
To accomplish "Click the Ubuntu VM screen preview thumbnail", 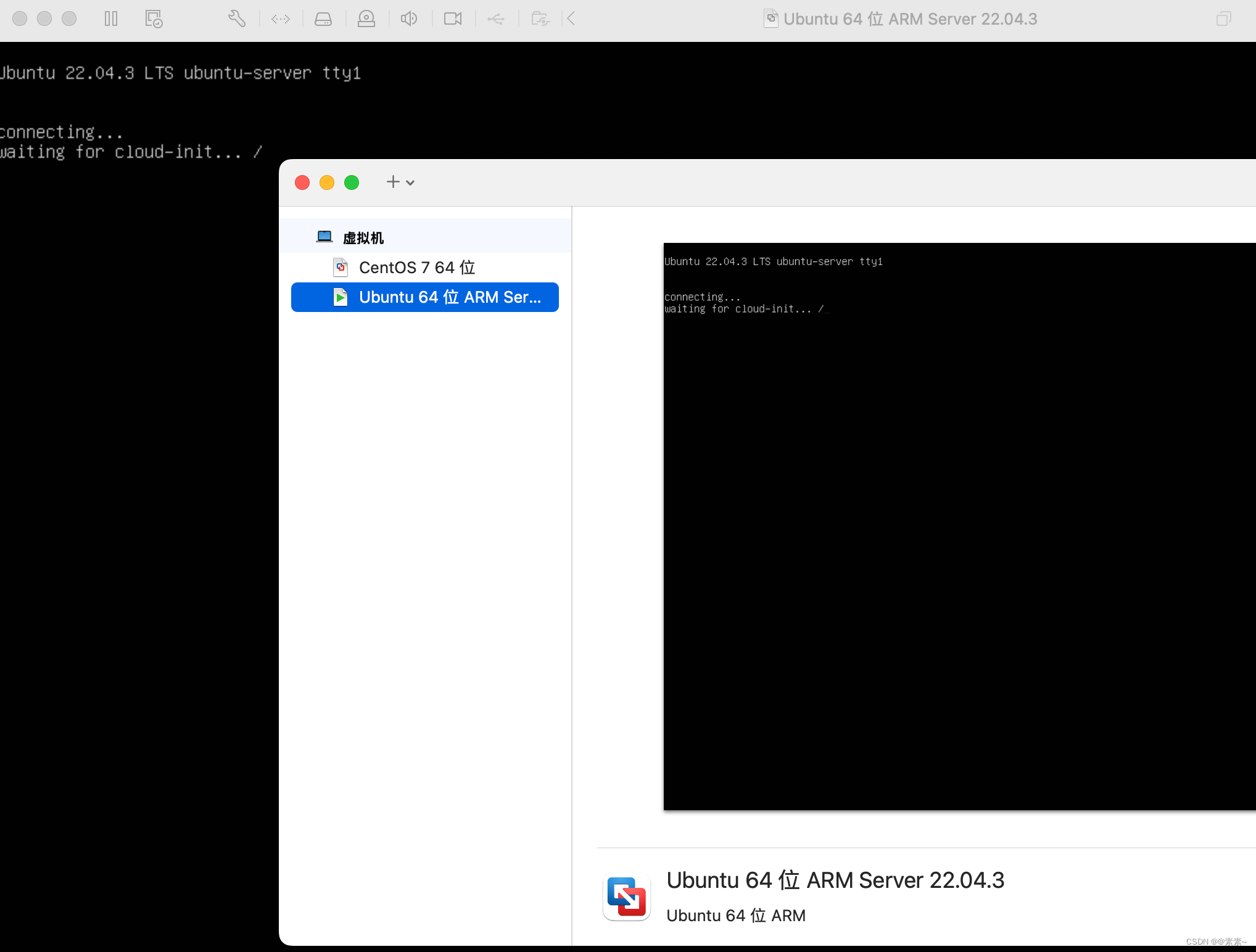I will click(x=959, y=526).
